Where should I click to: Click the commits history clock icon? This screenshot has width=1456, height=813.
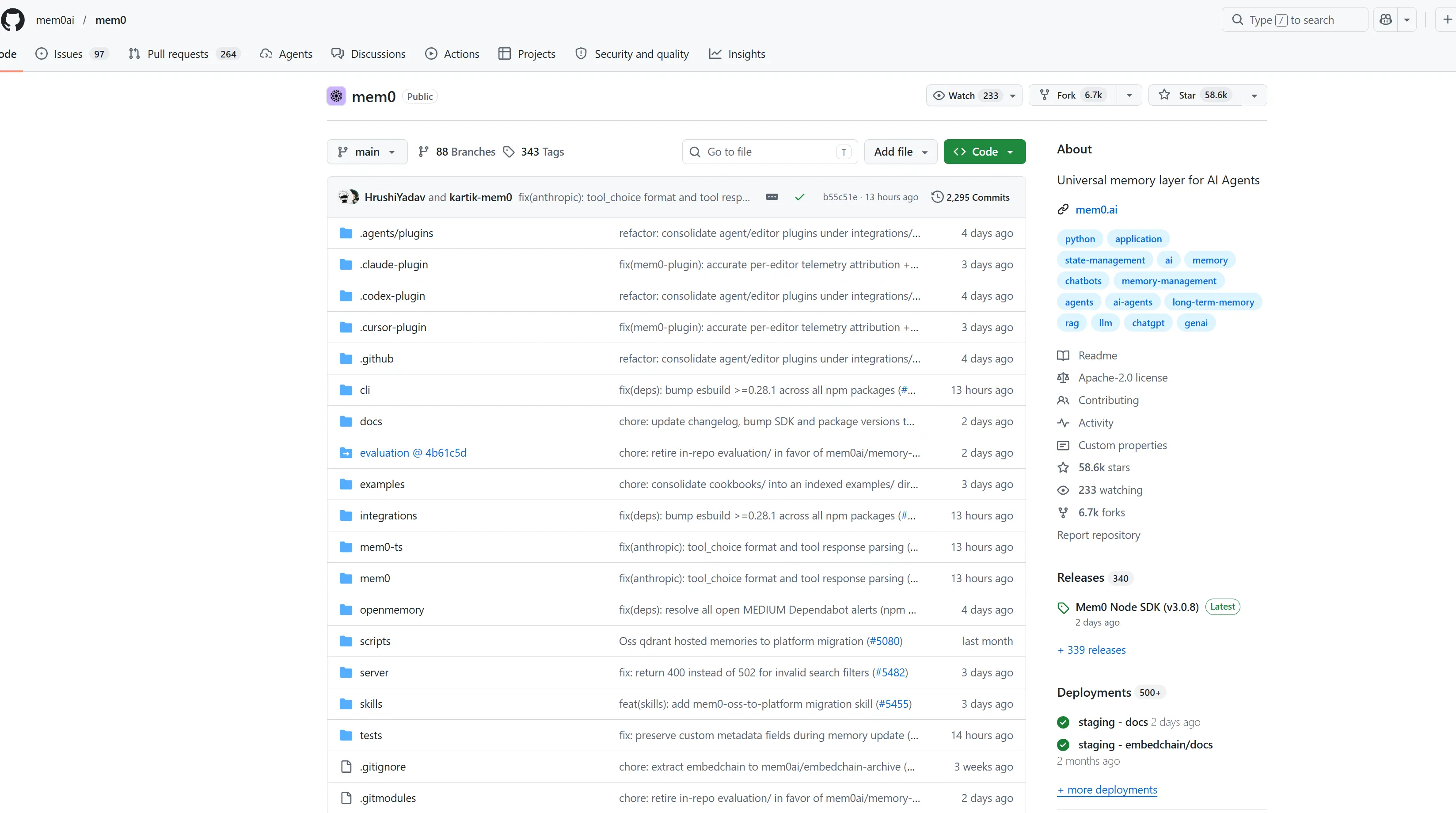point(937,197)
